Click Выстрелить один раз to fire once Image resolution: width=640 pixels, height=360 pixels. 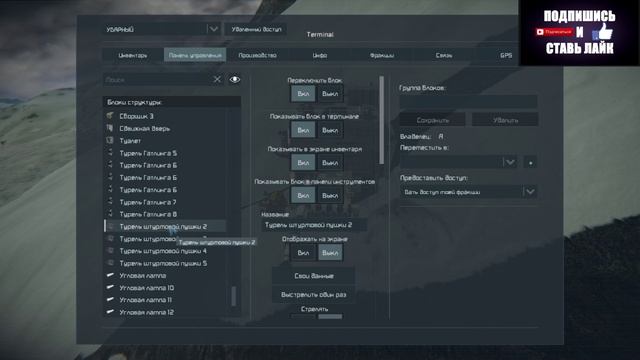tap(313, 295)
